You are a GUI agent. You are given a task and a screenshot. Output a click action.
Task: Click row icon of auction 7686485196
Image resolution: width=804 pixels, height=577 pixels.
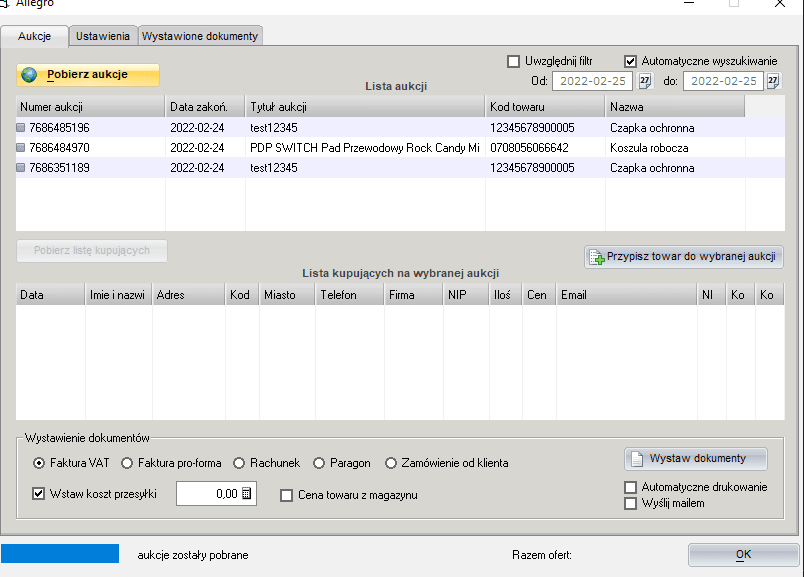coord(22,128)
